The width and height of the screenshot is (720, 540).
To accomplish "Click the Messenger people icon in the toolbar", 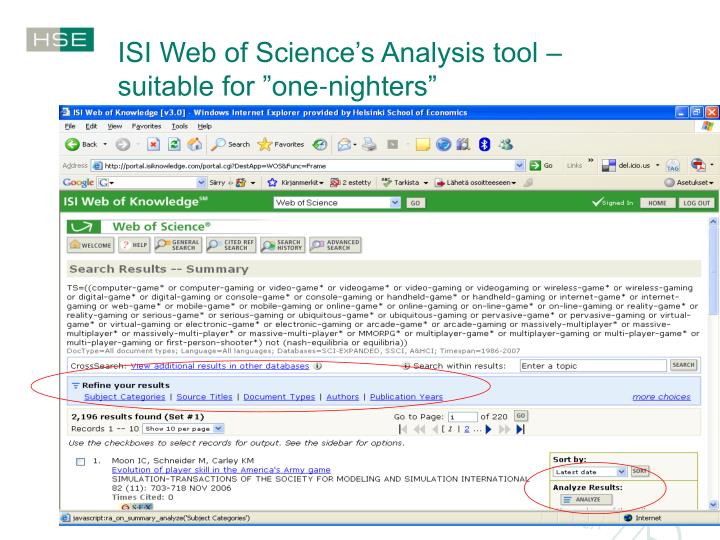I will (506, 145).
